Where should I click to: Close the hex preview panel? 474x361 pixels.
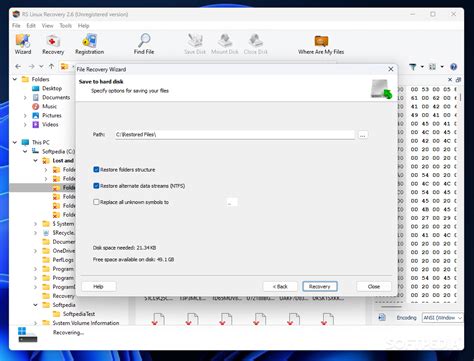450,80
